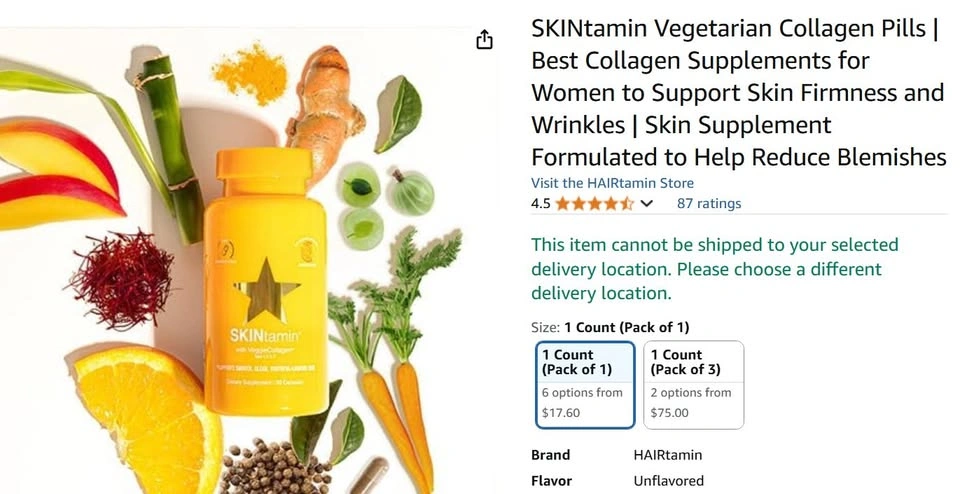Click the 6 options from $17.60 text
Viewport: 960px width, 494px height.
click(582, 402)
